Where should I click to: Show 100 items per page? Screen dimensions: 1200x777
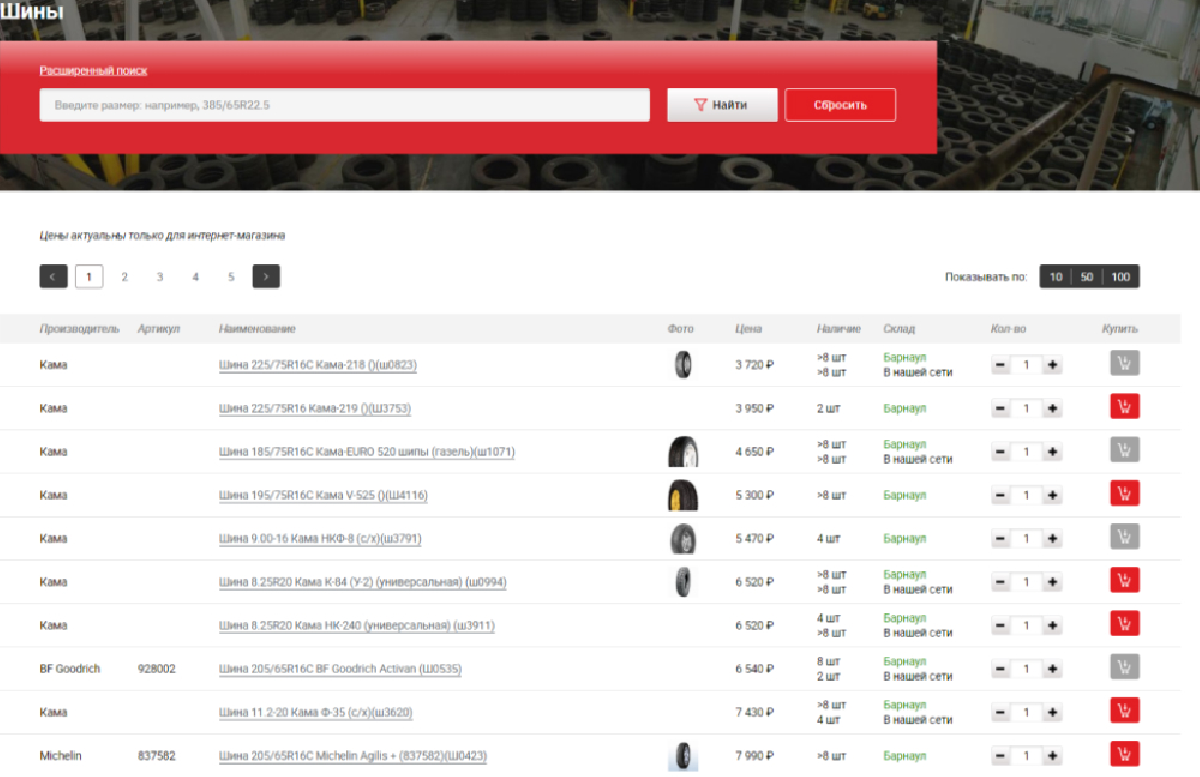[x=1121, y=276]
